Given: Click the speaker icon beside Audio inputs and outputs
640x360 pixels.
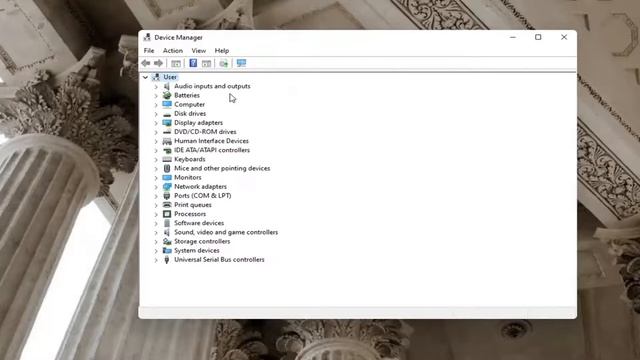Looking at the screenshot, I should 167,86.
